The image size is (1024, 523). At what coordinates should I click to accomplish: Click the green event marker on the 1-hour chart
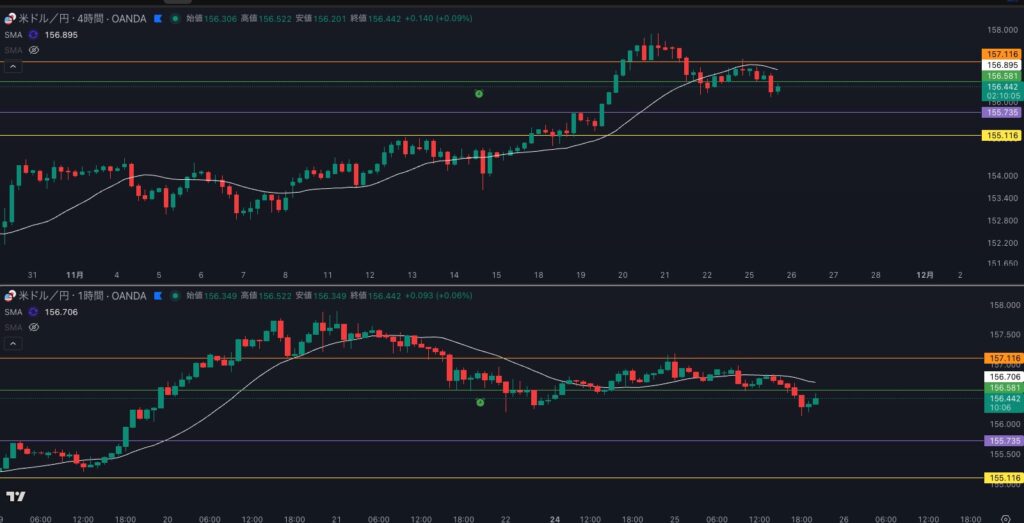coord(480,402)
